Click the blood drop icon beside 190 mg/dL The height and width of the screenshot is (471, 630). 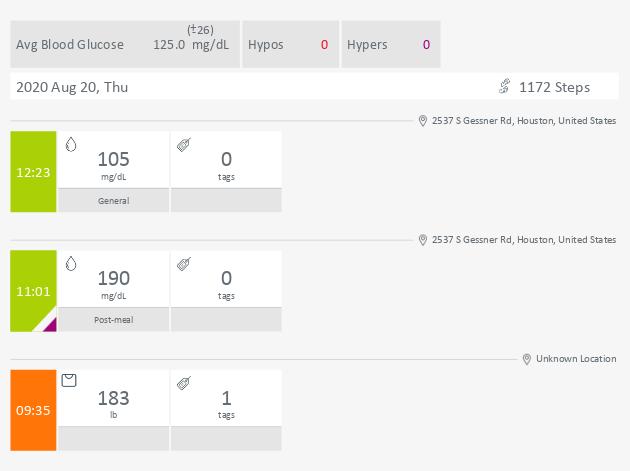[x=71, y=264]
